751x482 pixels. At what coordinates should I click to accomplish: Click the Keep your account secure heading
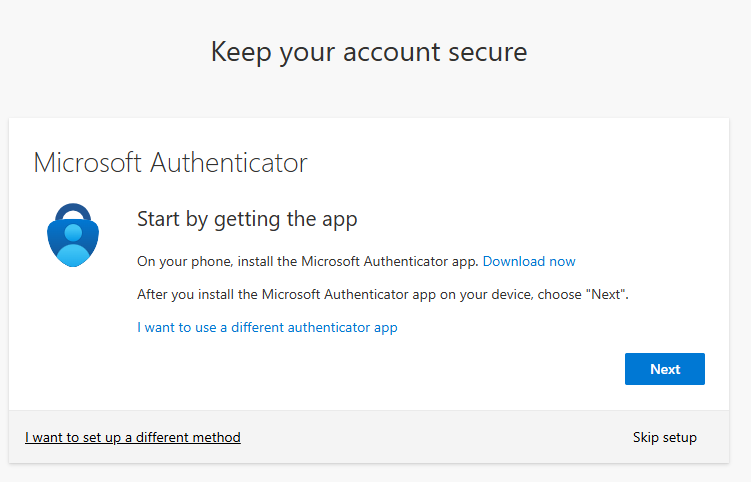(x=369, y=52)
